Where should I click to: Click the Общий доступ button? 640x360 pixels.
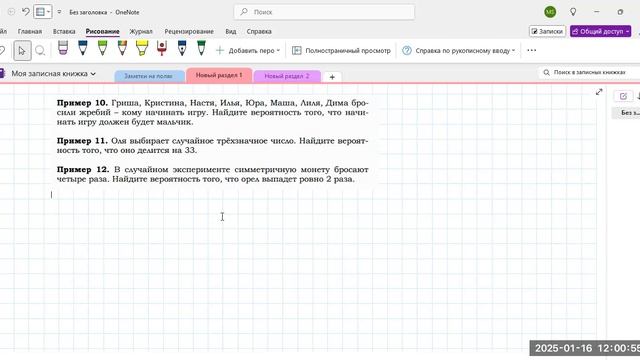(x=600, y=31)
